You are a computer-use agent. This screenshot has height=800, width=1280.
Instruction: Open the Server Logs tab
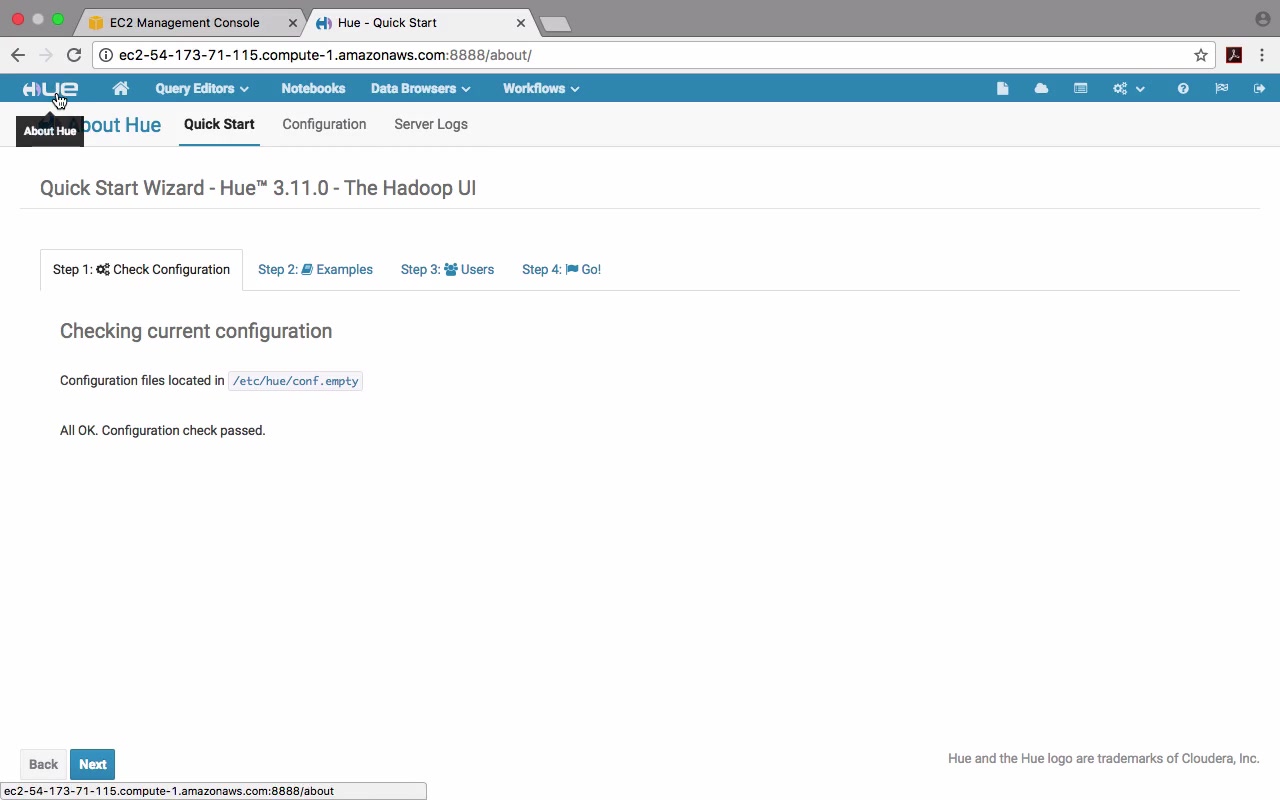click(x=431, y=124)
